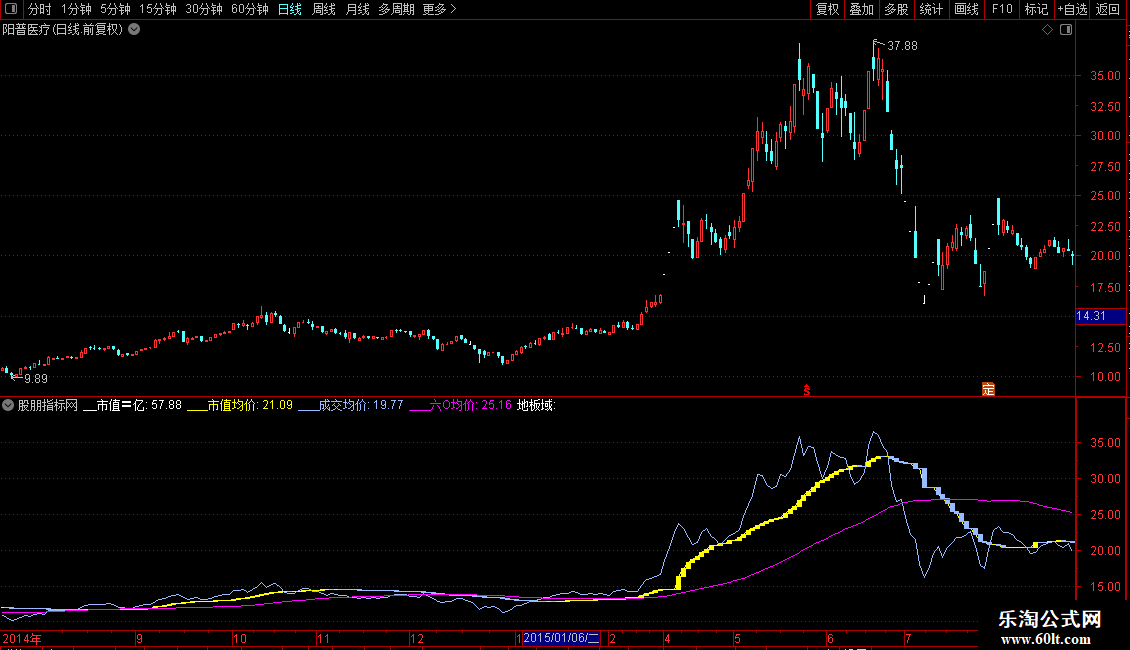Image resolution: width=1130 pixels, height=650 pixels.
Task: Open the 多股 multi-stock view
Action: (896, 9)
